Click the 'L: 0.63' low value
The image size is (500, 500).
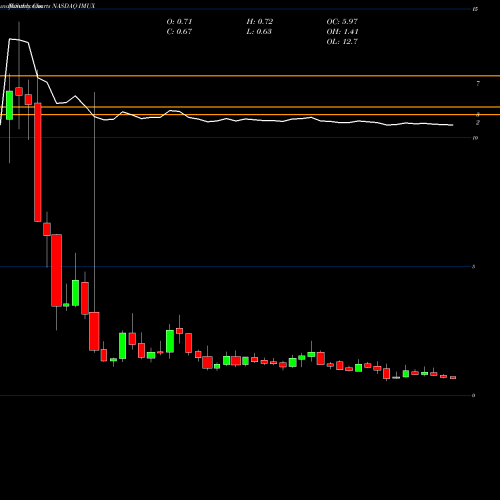259,32
